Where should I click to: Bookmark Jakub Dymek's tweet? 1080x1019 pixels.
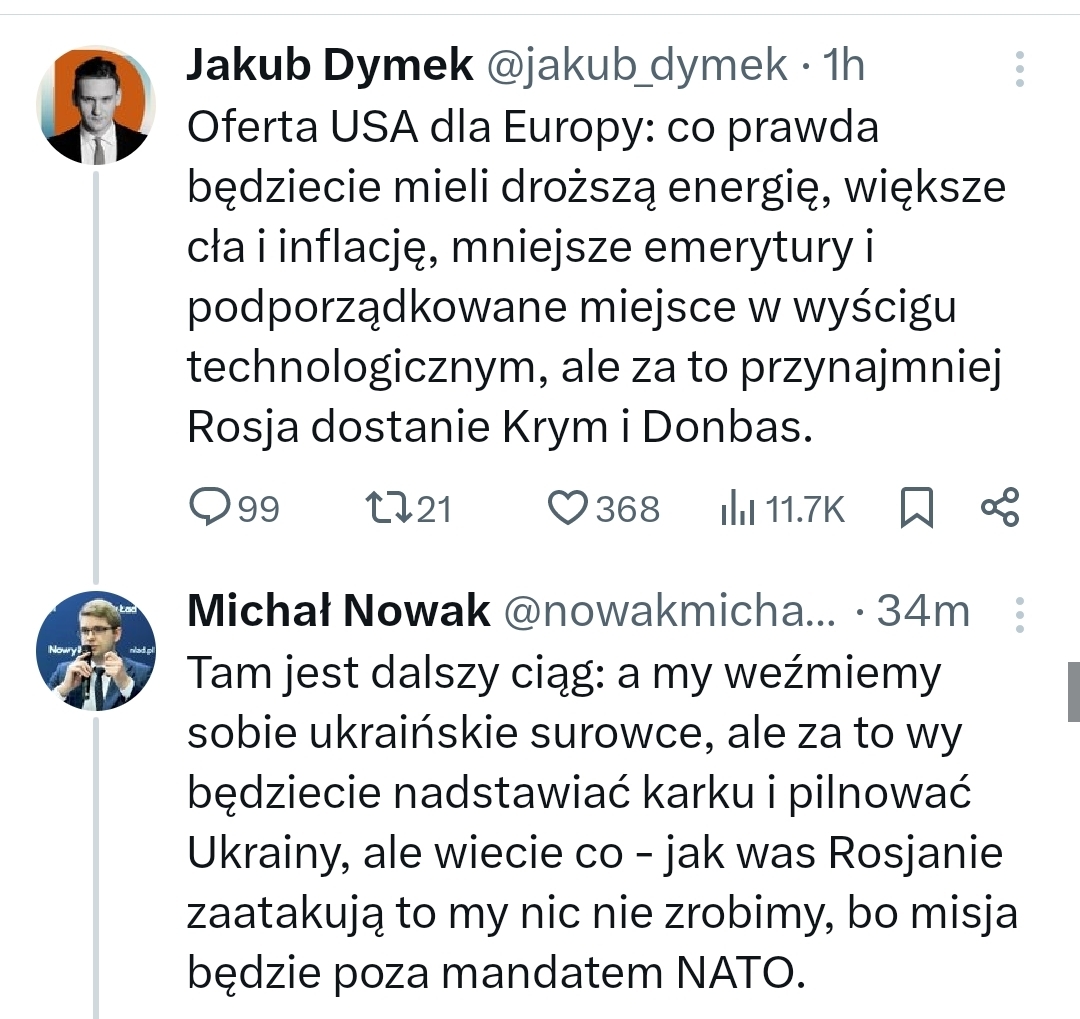(916, 509)
